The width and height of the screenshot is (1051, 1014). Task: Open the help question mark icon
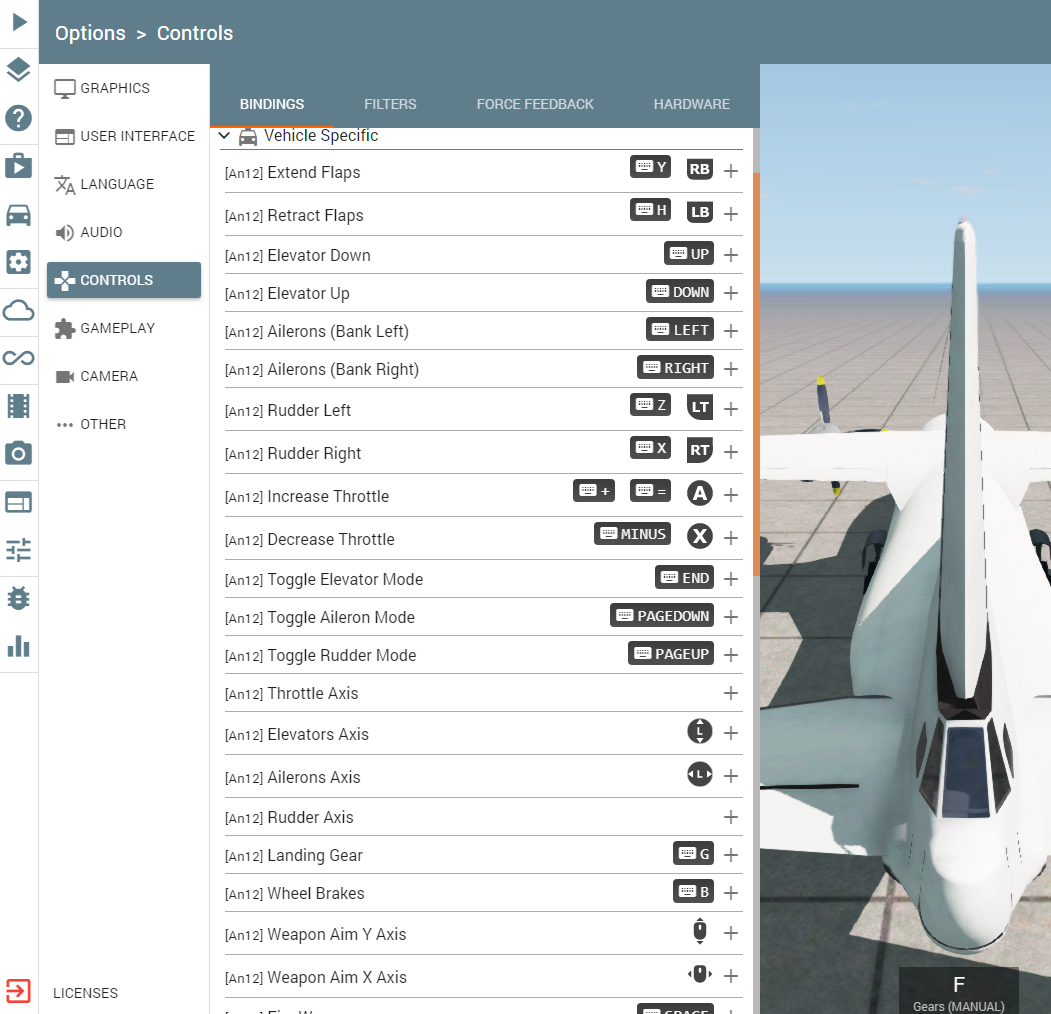19,118
